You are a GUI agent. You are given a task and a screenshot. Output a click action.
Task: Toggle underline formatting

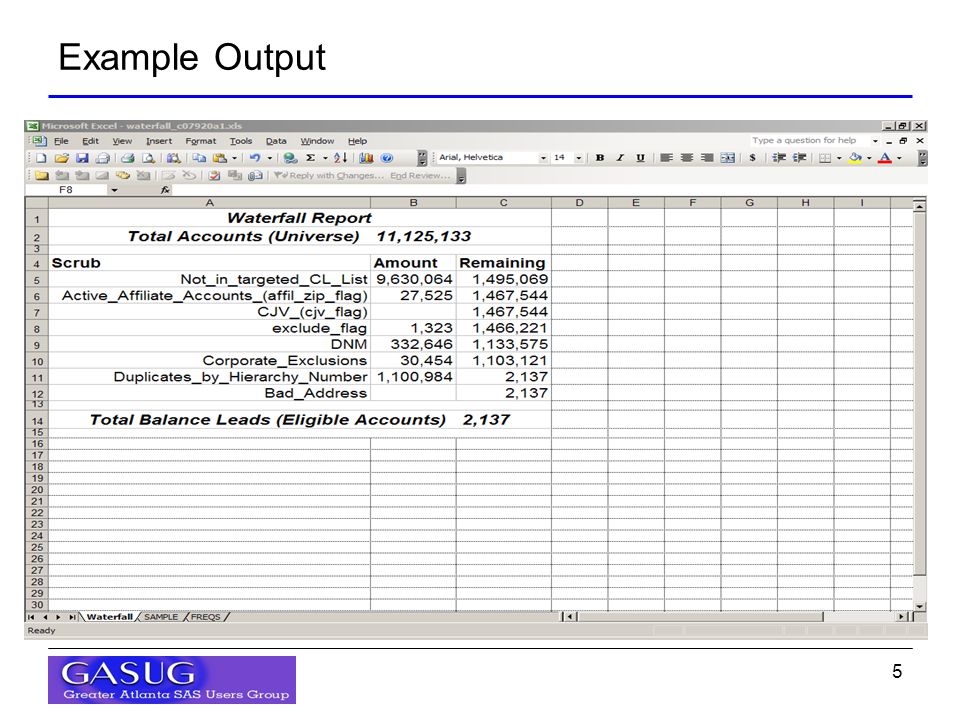[x=640, y=158]
